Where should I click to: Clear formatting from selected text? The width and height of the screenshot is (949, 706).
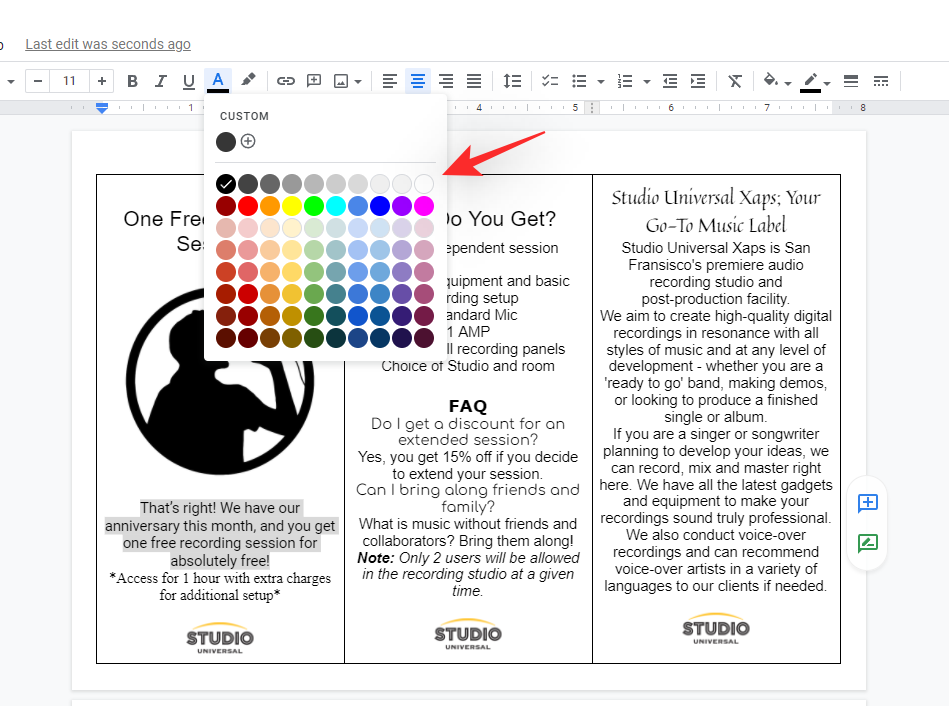[736, 81]
